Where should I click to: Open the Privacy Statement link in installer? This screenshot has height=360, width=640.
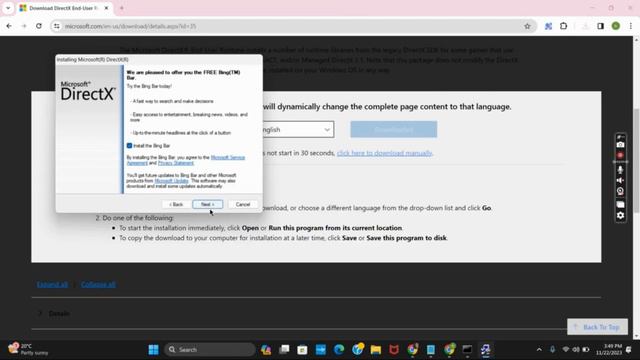[176, 163]
